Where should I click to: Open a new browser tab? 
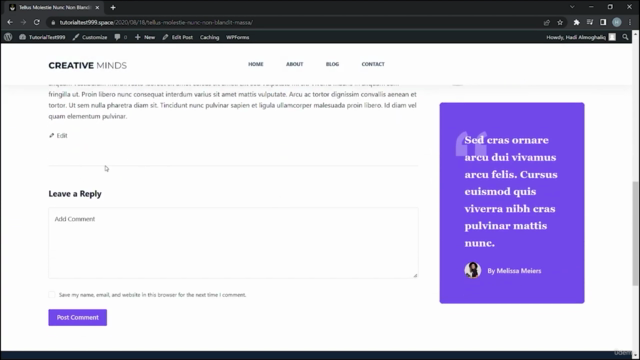coord(113,7)
